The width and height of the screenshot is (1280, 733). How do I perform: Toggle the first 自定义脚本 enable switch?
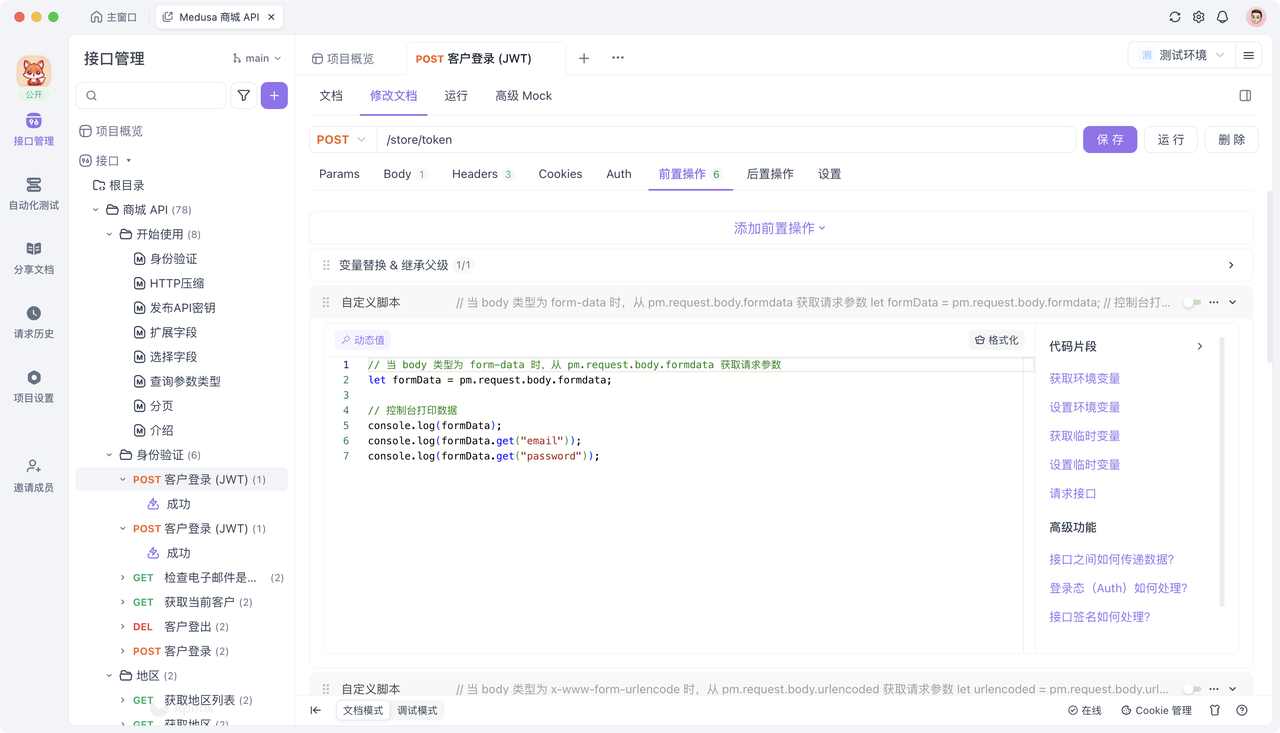click(1192, 302)
